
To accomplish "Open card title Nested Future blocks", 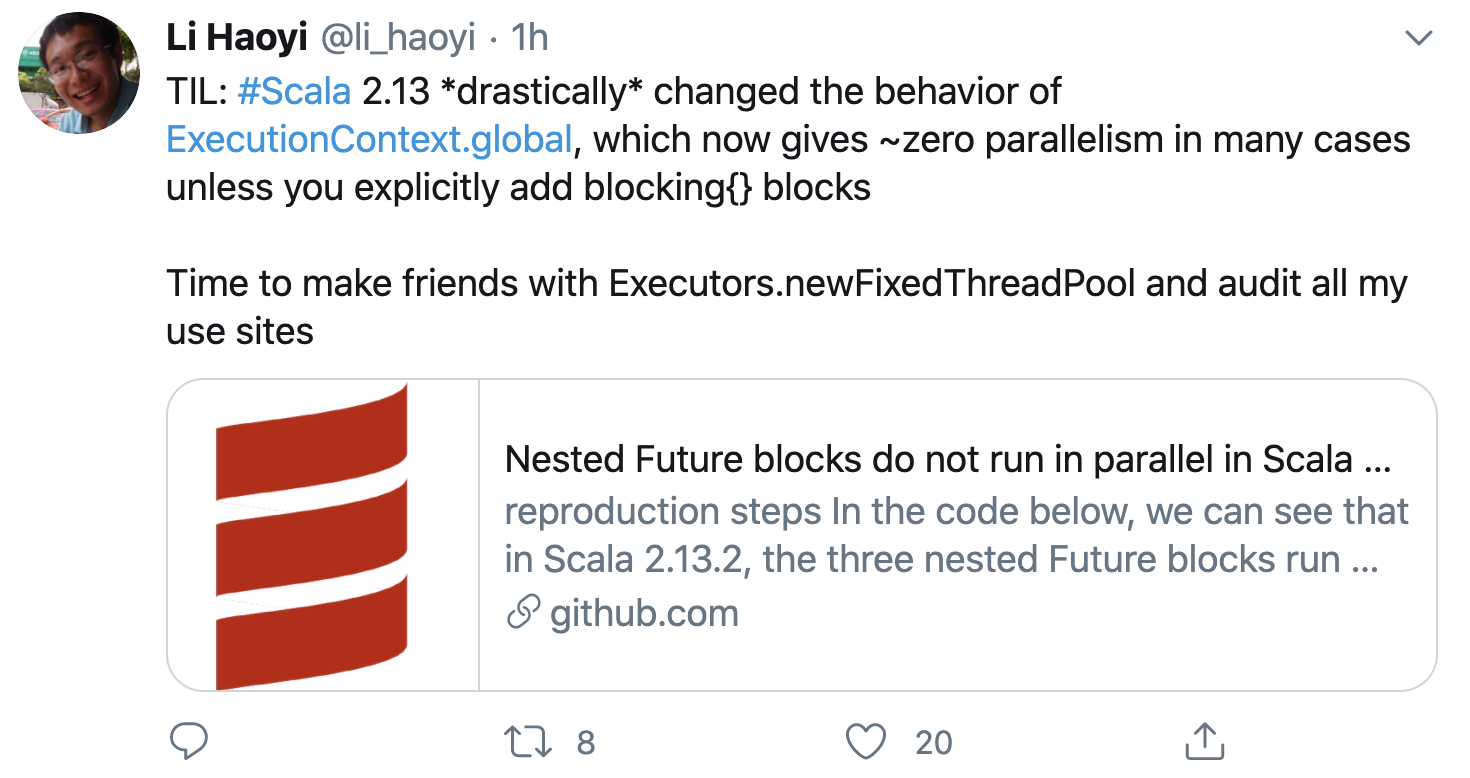I will [x=948, y=459].
